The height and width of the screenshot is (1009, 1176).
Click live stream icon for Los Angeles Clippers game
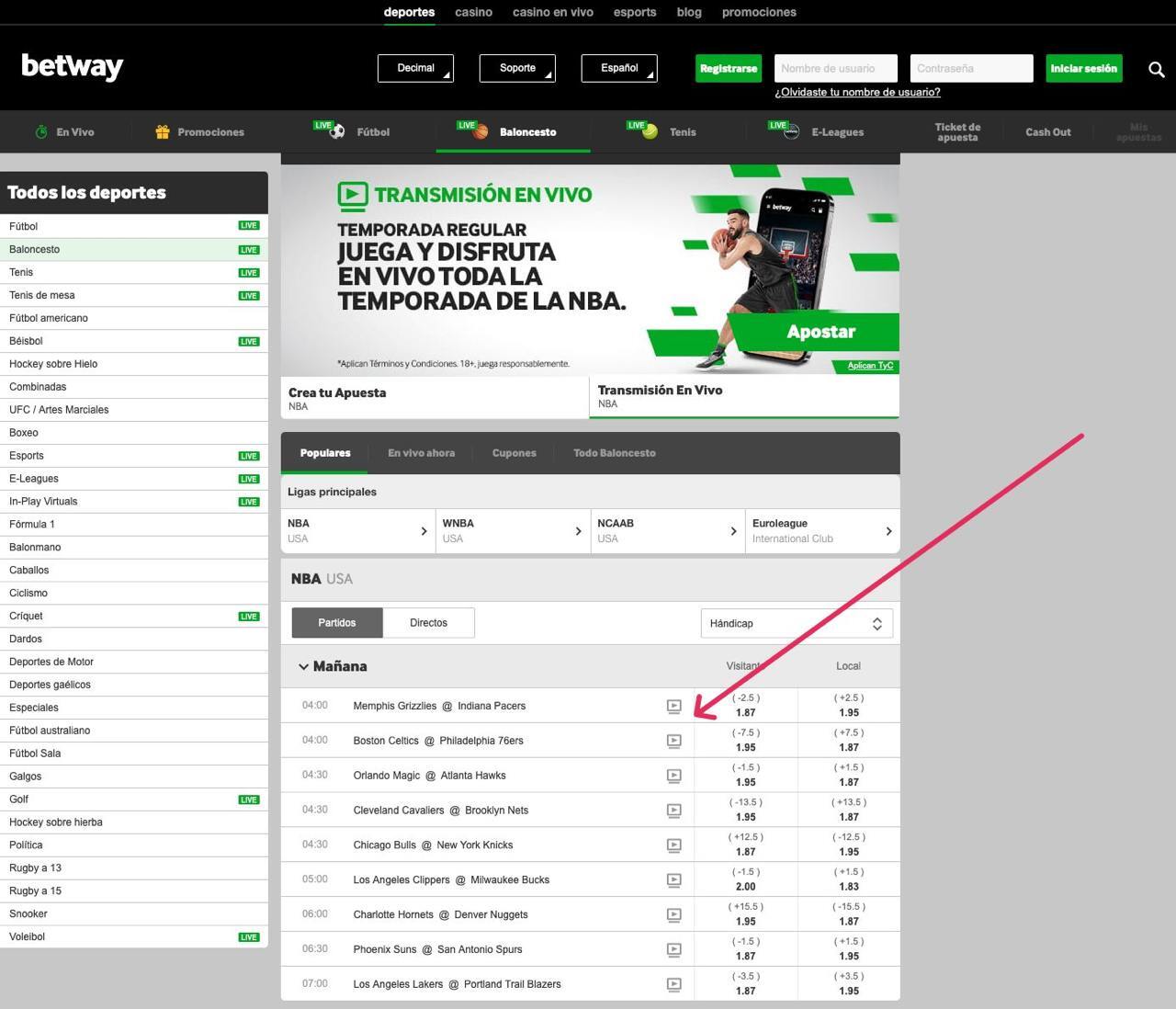673,879
